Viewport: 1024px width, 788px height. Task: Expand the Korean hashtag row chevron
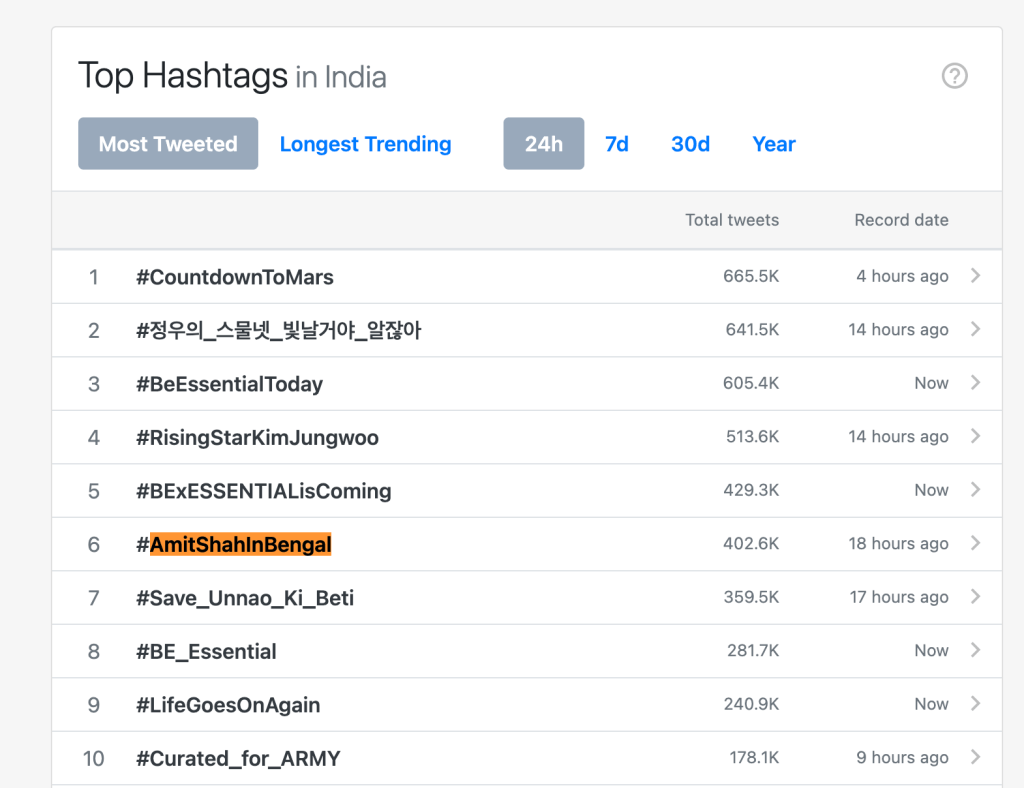click(x=975, y=329)
